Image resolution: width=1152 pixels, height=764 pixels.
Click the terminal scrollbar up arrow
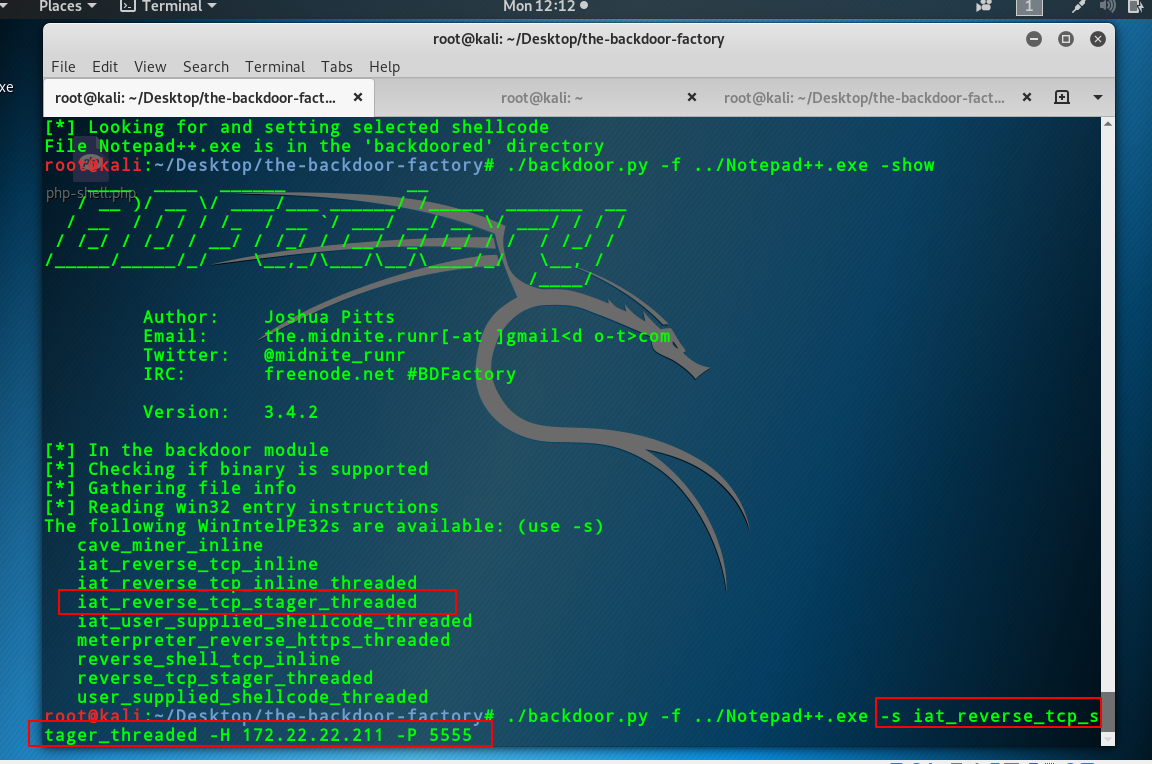1108,124
